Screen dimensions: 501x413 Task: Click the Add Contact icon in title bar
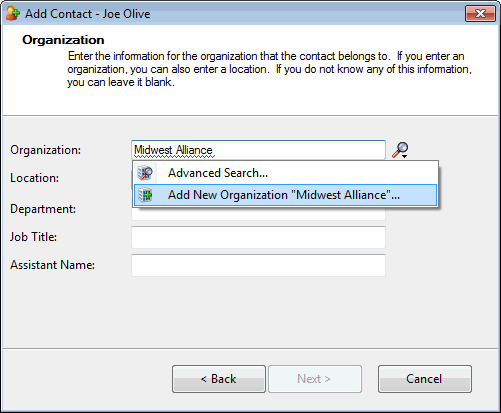pyautogui.click(x=13, y=14)
